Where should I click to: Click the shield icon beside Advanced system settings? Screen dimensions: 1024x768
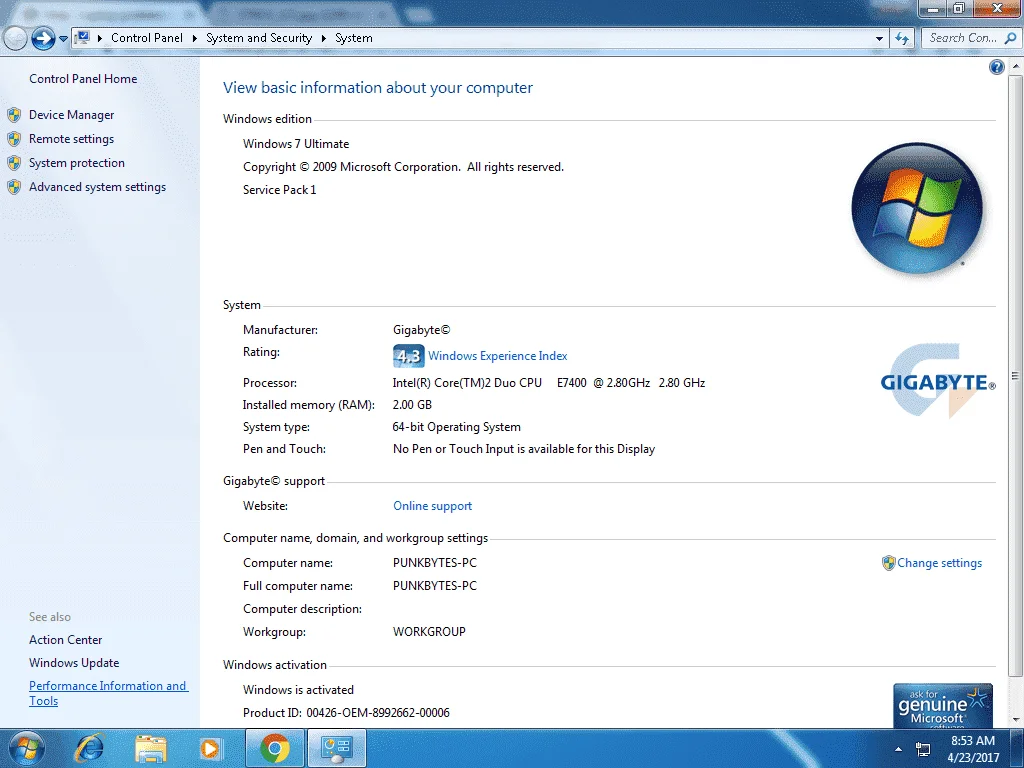14,187
